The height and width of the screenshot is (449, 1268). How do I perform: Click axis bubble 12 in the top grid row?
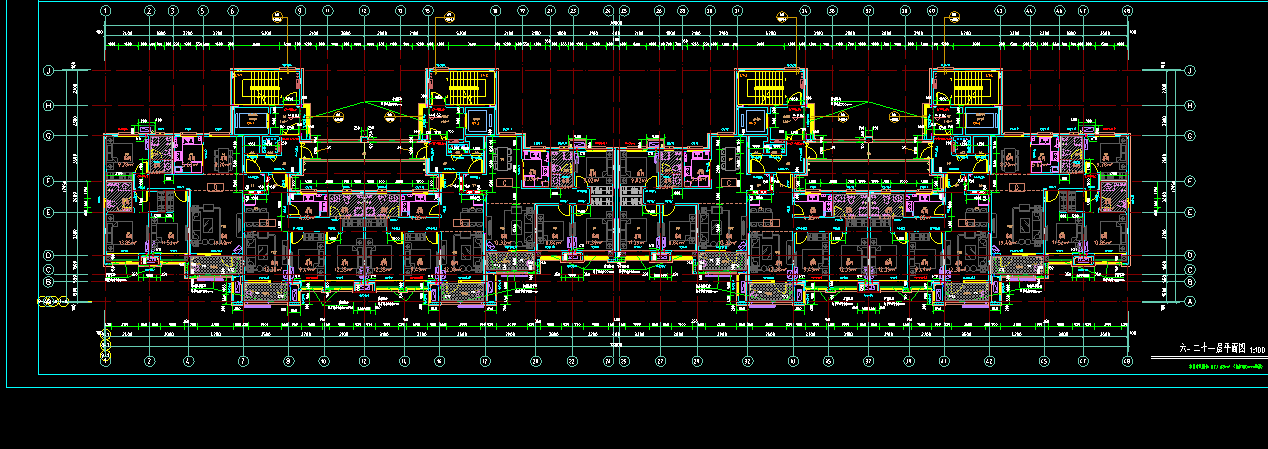[364, 10]
